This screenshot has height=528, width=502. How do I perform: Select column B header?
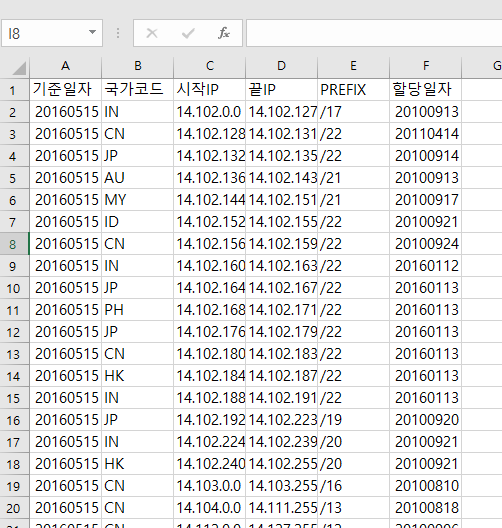pos(137,66)
